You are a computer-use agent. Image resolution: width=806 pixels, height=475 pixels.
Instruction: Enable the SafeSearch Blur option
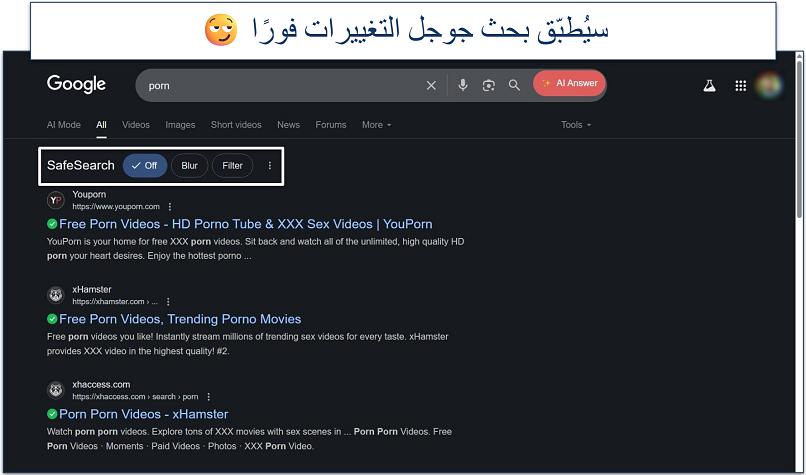(x=189, y=165)
